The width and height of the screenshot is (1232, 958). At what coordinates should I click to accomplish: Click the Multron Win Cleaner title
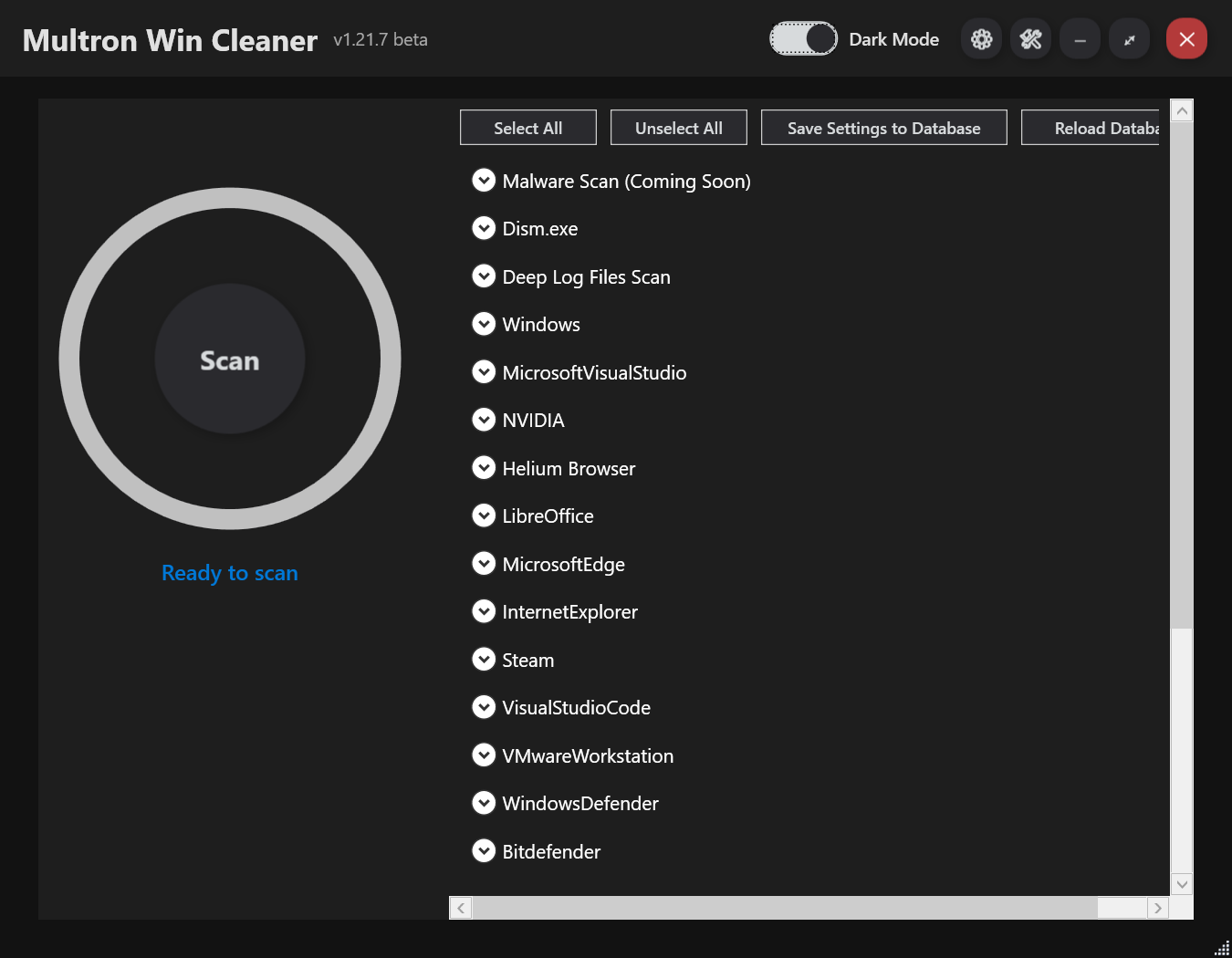click(x=170, y=40)
